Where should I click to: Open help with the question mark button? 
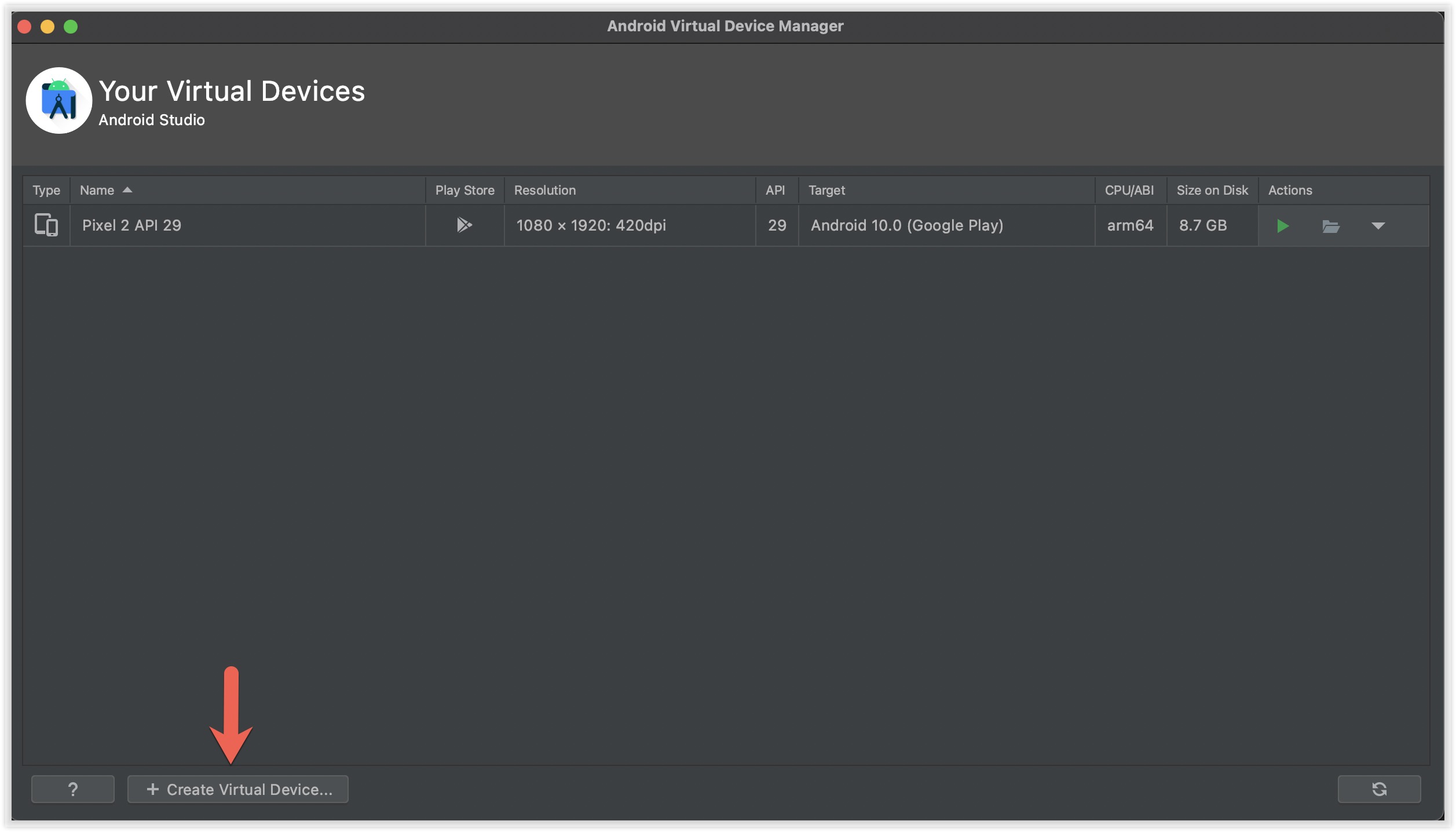tap(72, 789)
